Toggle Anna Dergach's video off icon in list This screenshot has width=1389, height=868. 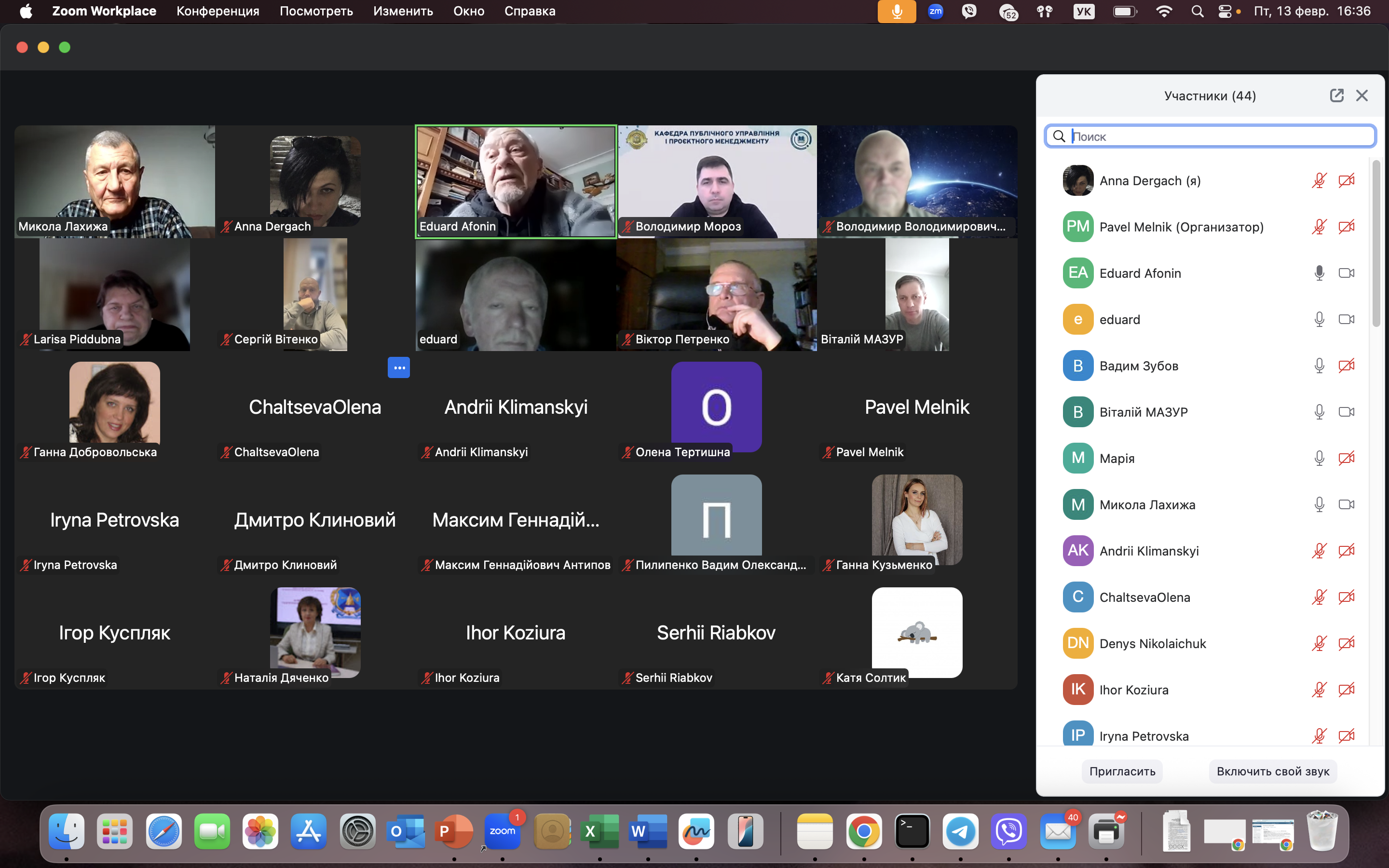(1346, 181)
